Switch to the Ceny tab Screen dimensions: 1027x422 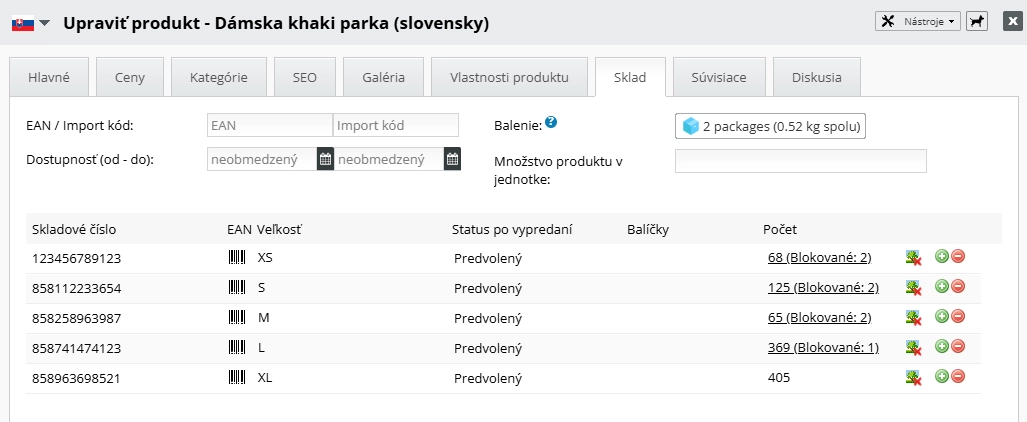point(129,77)
